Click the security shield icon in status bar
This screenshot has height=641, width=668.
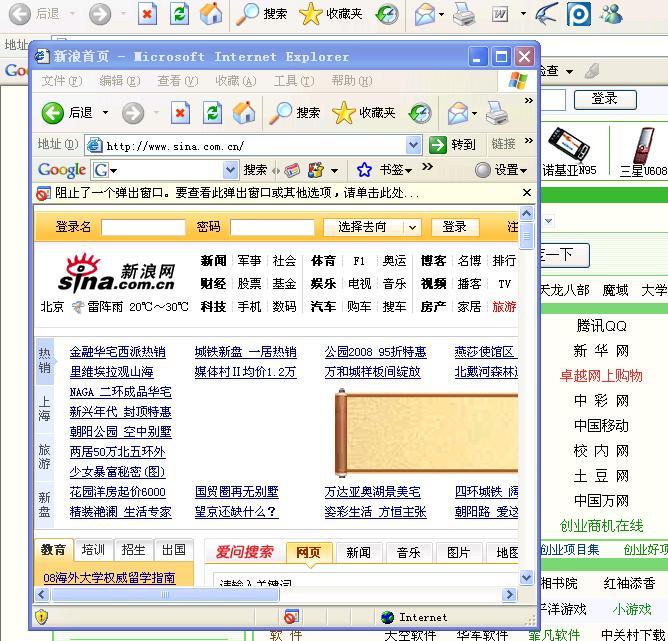pyautogui.click(x=41, y=617)
